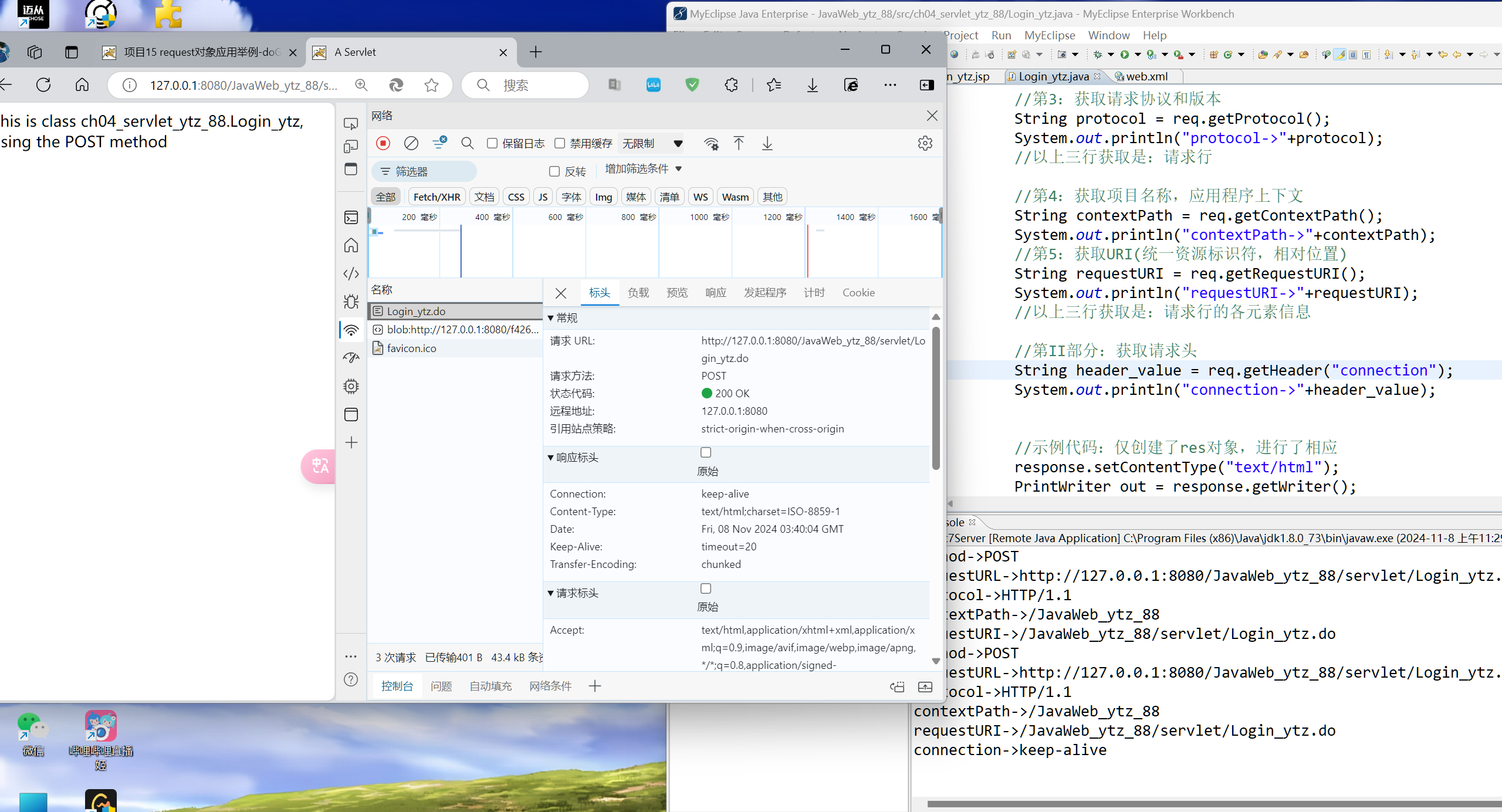This screenshot has height=812, width=1502.
Task: Open DevTools help question mark
Action: tap(351, 679)
